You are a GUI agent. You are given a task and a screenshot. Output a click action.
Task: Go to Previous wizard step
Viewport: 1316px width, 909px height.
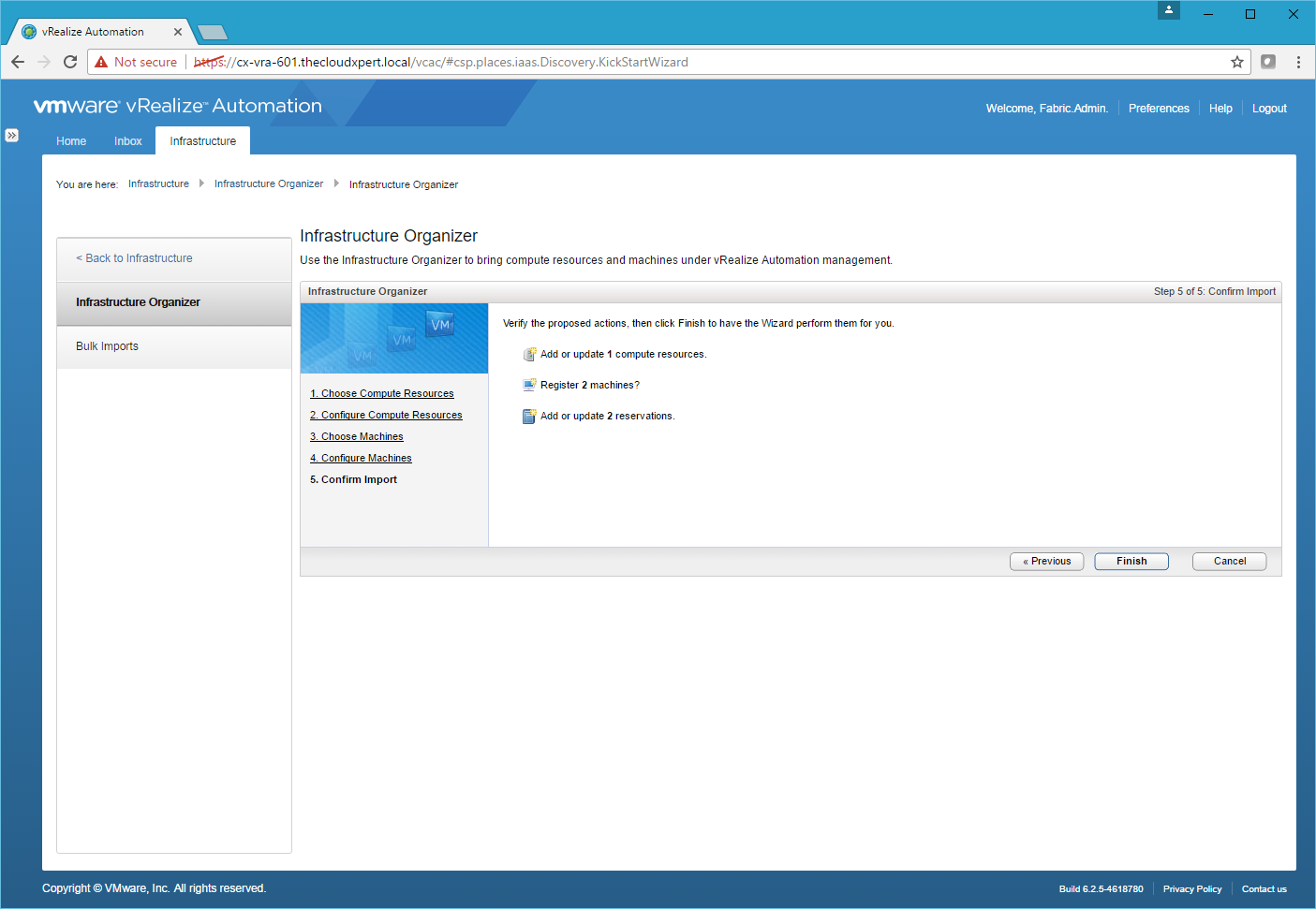tap(1046, 562)
